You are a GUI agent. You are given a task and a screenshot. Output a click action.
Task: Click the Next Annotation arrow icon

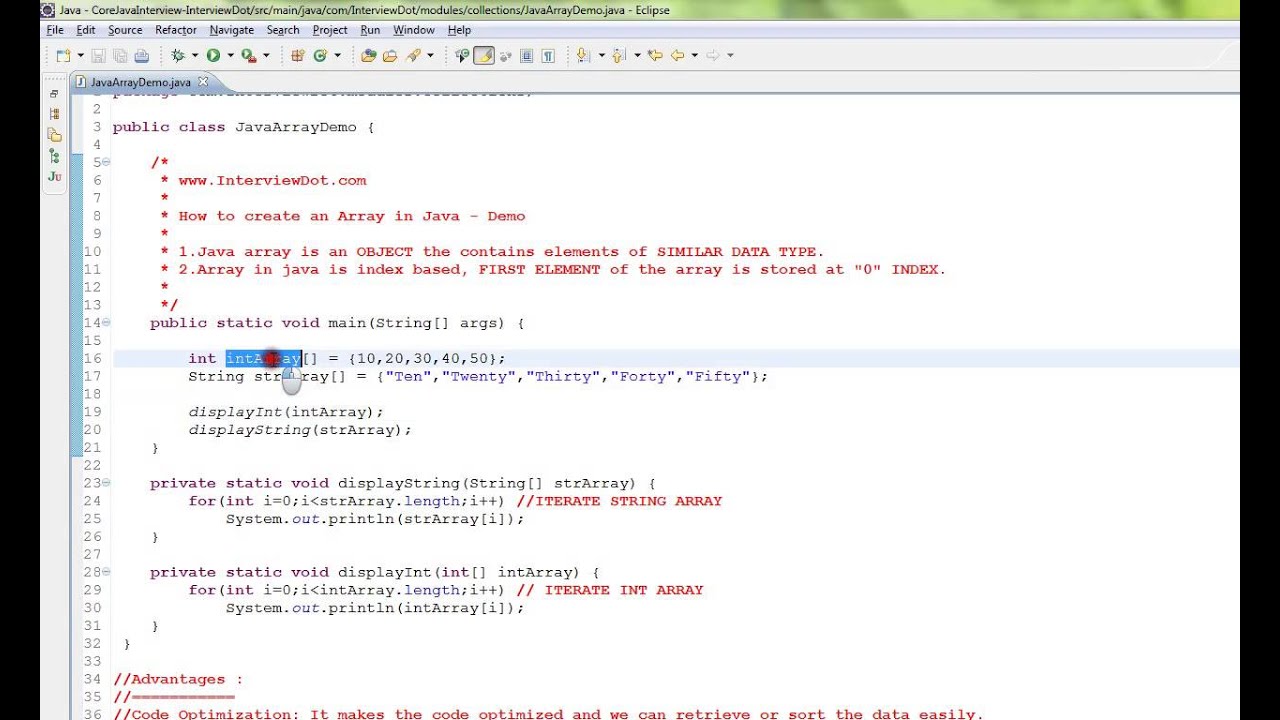(583, 56)
